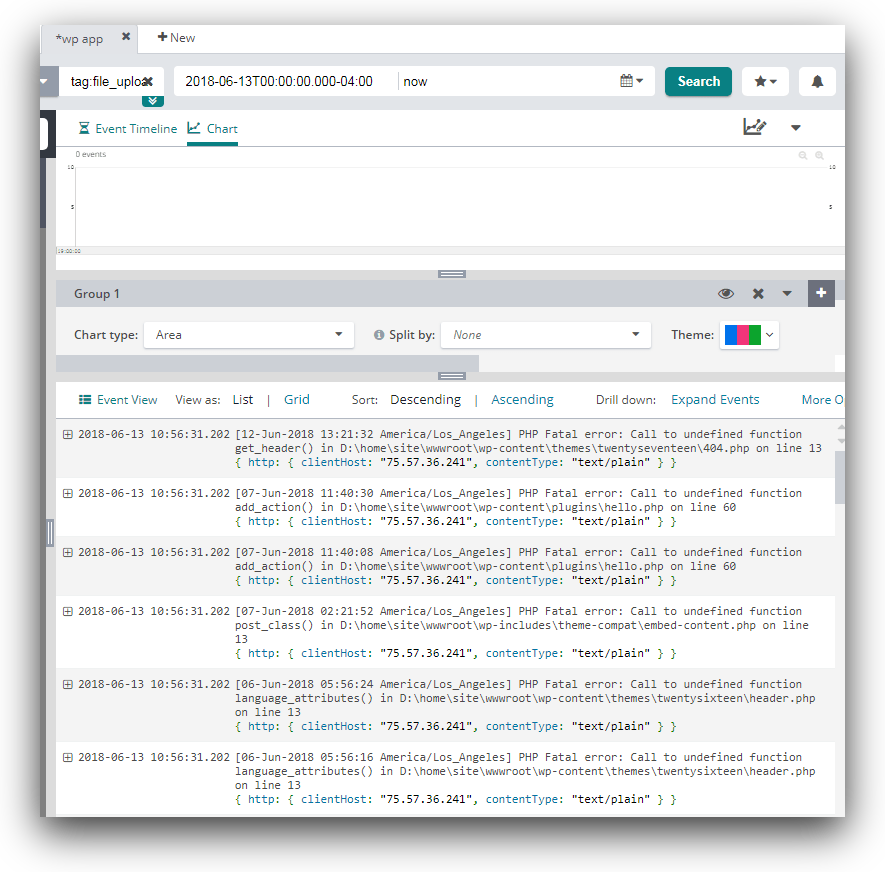885x872 pixels.
Task: Open the Chart type Area dropdown
Action: (x=249, y=335)
